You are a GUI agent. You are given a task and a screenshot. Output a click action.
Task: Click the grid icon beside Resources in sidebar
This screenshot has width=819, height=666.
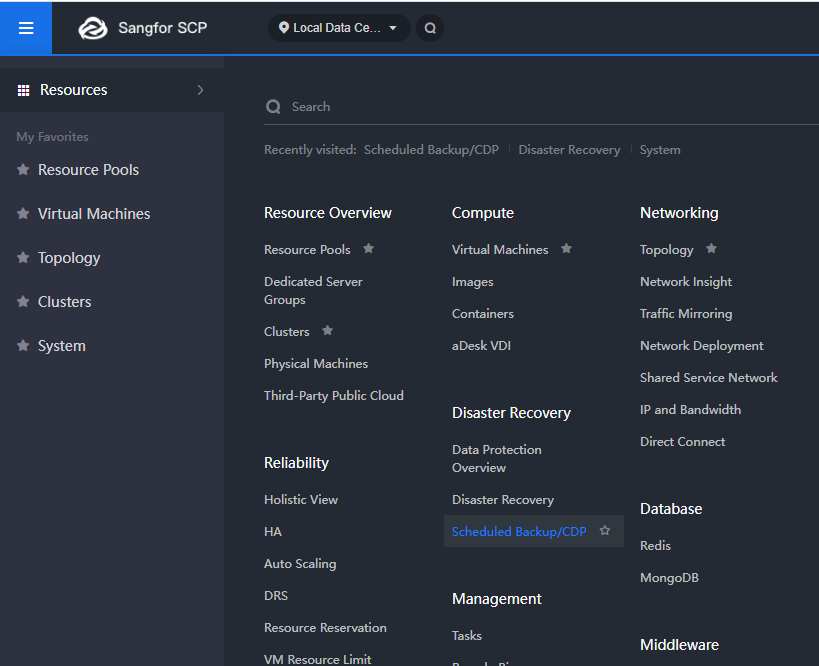pyautogui.click(x=23, y=89)
